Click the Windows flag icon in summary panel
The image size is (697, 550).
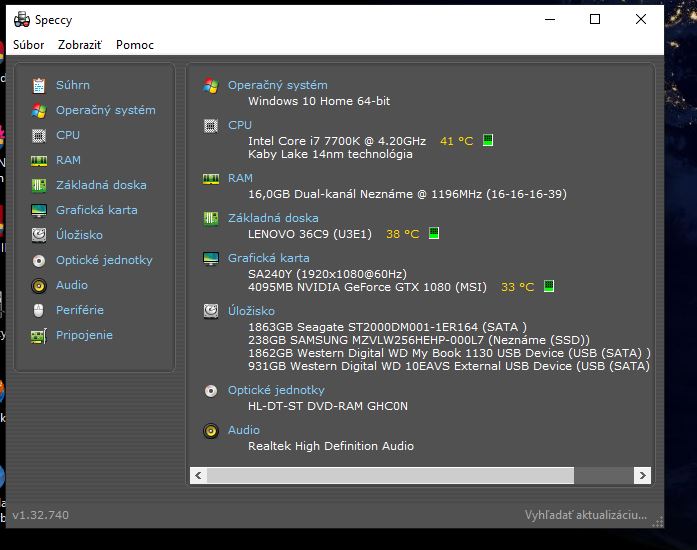211,85
